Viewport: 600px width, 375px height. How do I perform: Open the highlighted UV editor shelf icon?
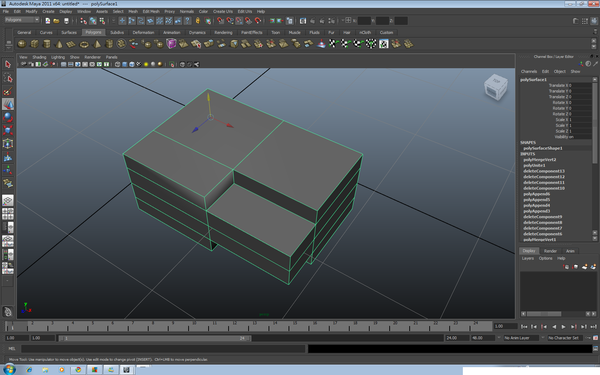pos(383,44)
